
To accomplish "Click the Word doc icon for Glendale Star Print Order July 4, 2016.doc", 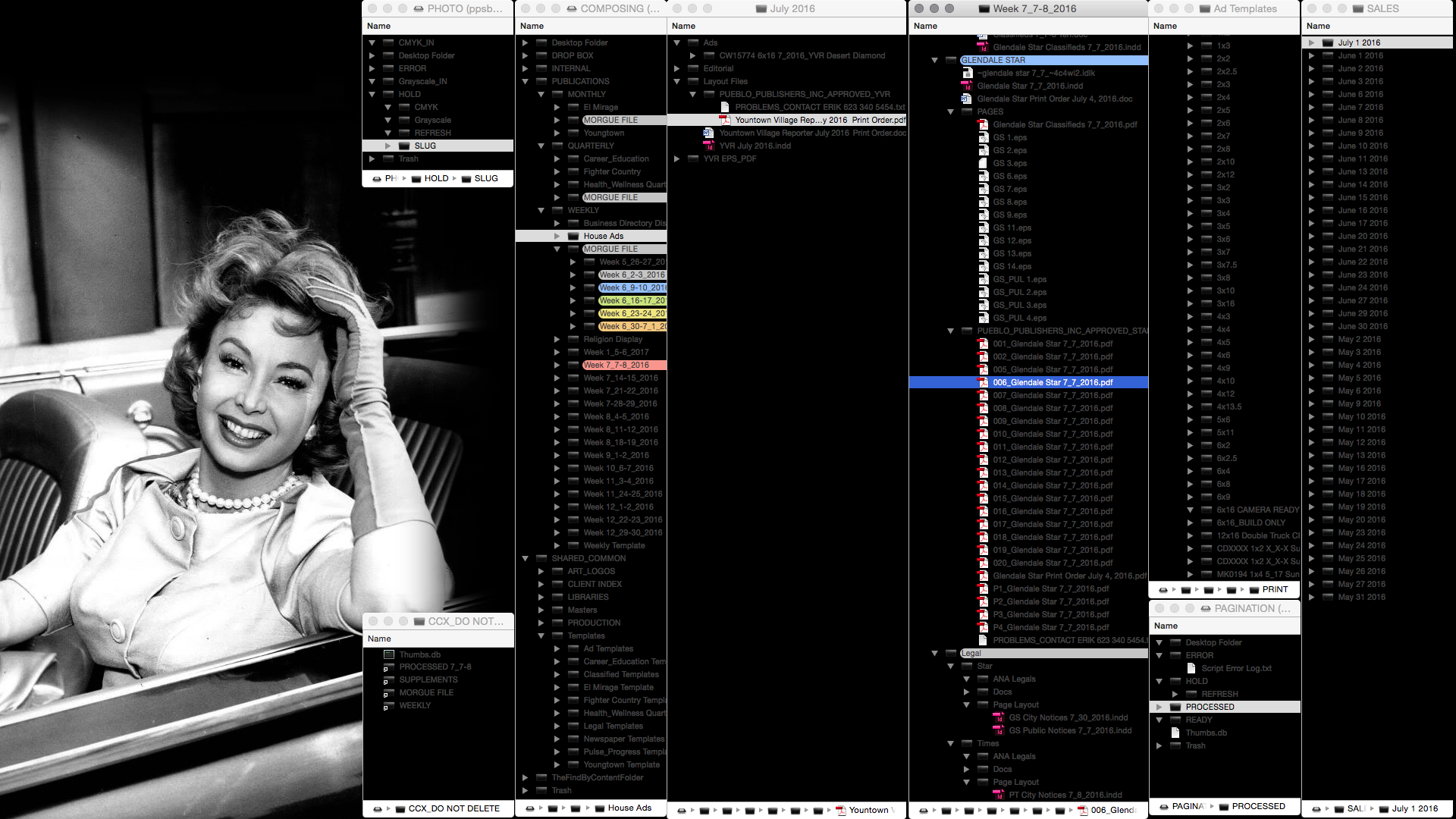I will pos(966,99).
